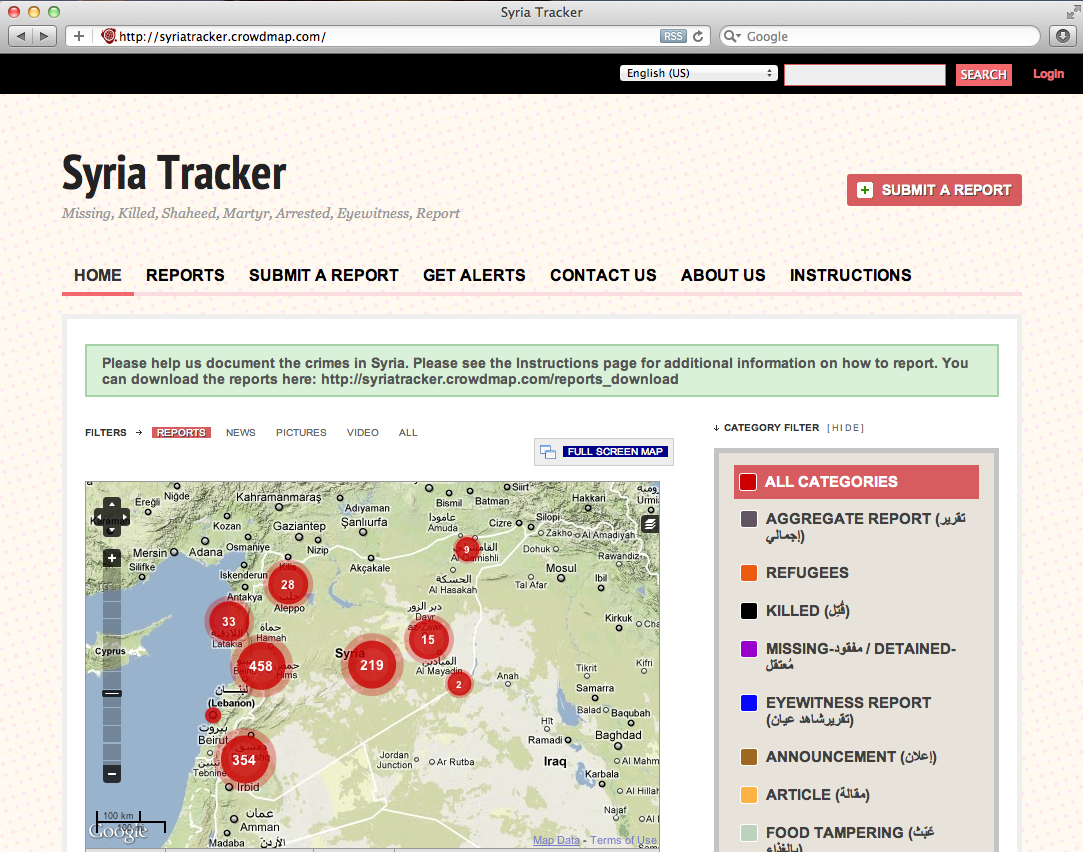Hide the category filter panel
Viewport: 1083px width, 852px height.
pos(846,428)
